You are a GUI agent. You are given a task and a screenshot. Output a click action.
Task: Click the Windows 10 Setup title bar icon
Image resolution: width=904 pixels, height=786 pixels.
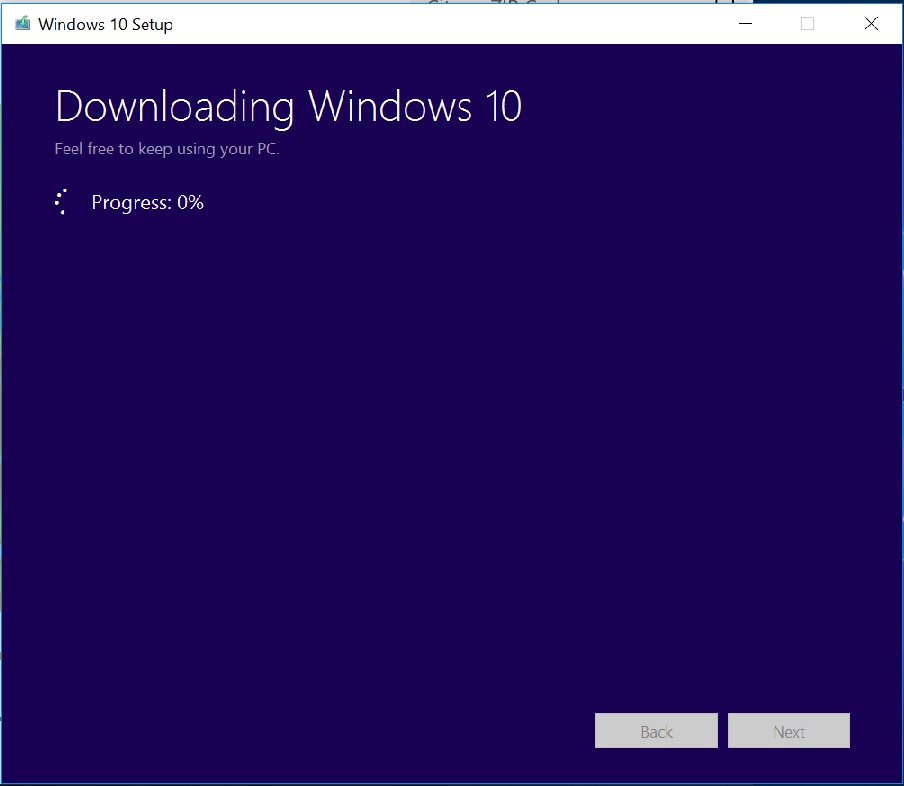coord(22,24)
